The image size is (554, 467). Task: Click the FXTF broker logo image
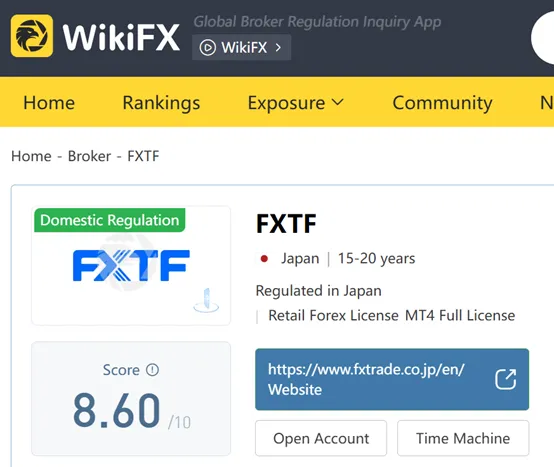click(x=131, y=266)
